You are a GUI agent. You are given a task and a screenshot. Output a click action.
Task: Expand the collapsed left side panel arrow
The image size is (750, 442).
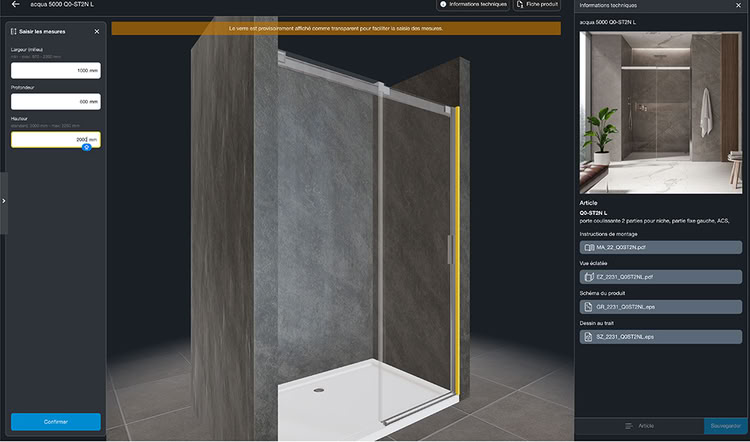pyautogui.click(x=4, y=201)
